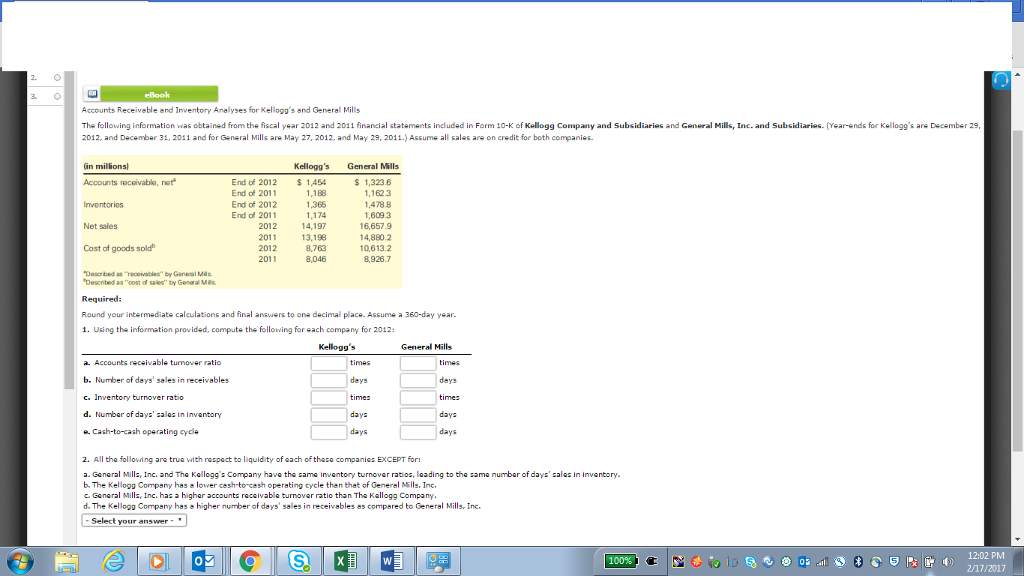Screen dimensions: 1024x576
Task: Click the 'Required:' heading
Action: tap(101, 299)
